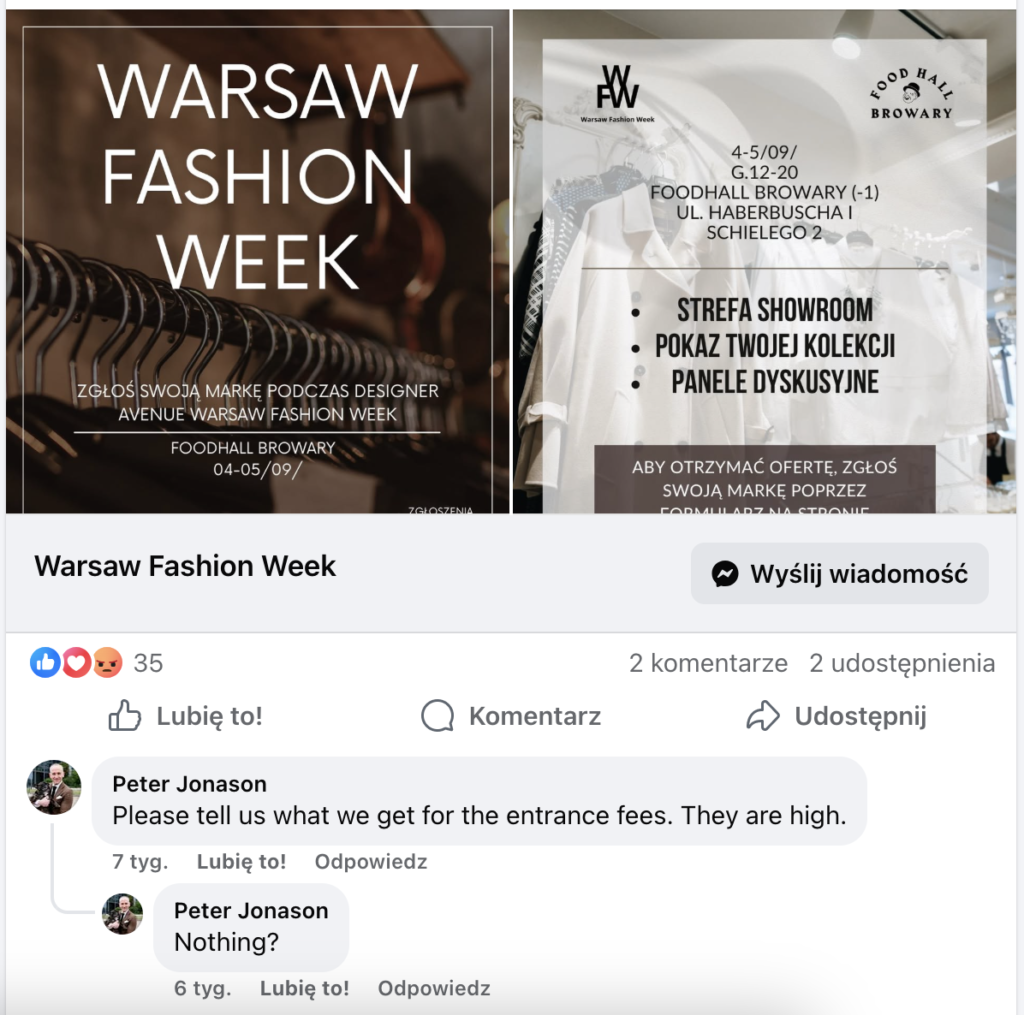
Task: Open the 2 komentarze link
Action: (x=709, y=663)
